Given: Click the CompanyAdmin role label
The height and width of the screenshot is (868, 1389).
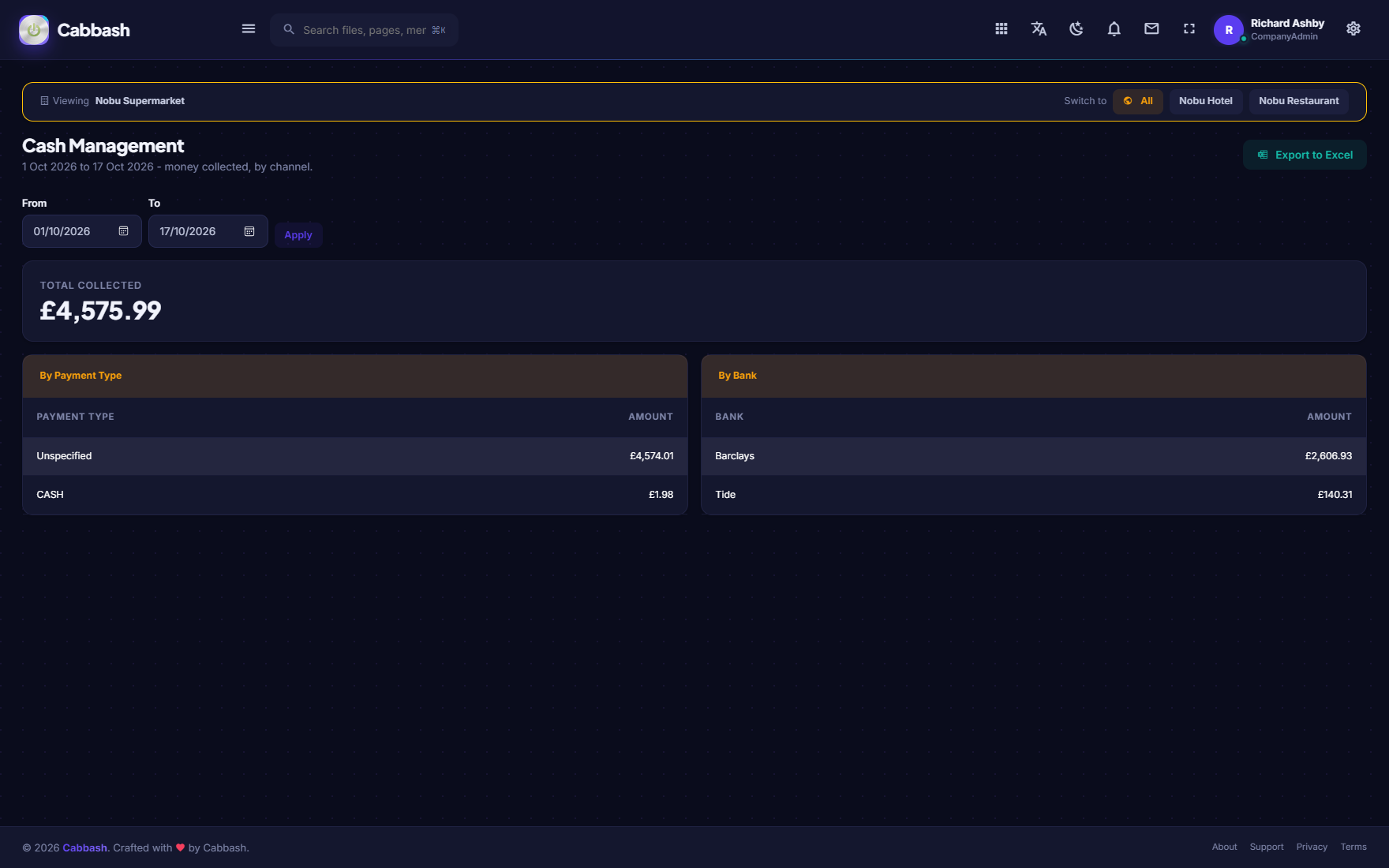Looking at the screenshot, I should click(1284, 37).
